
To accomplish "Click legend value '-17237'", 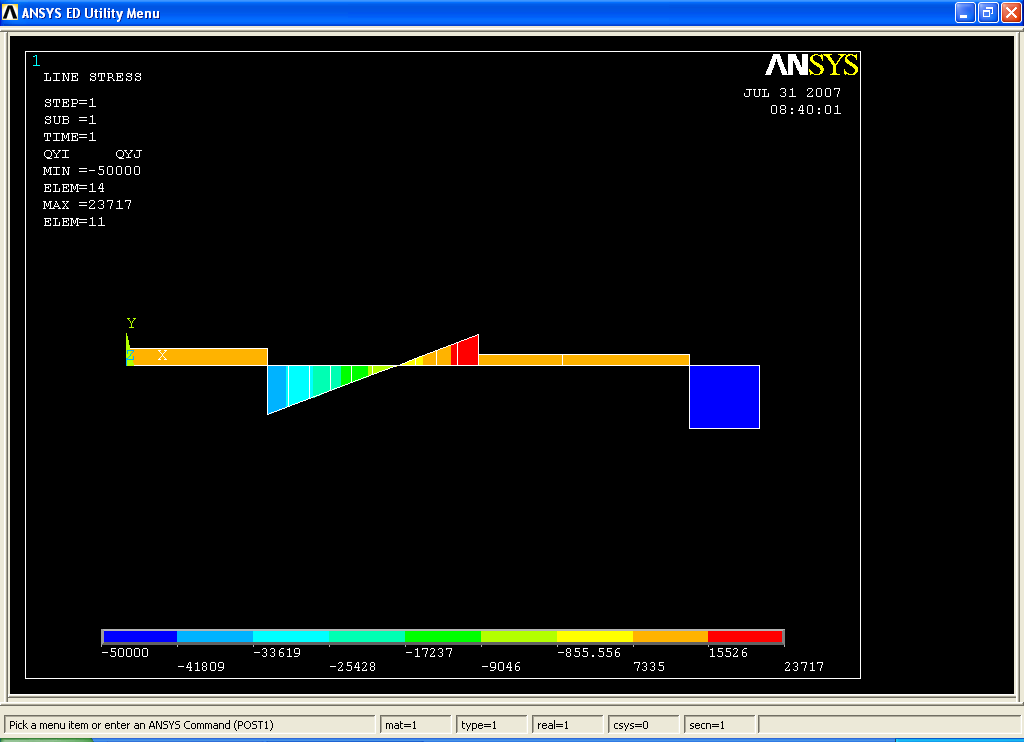I will click(429, 653).
